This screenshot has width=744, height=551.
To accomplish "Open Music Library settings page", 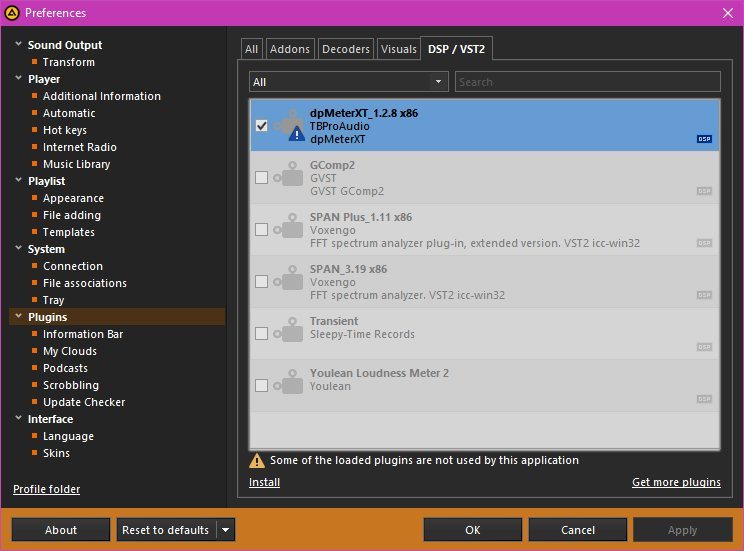I will pyautogui.click(x=77, y=164).
